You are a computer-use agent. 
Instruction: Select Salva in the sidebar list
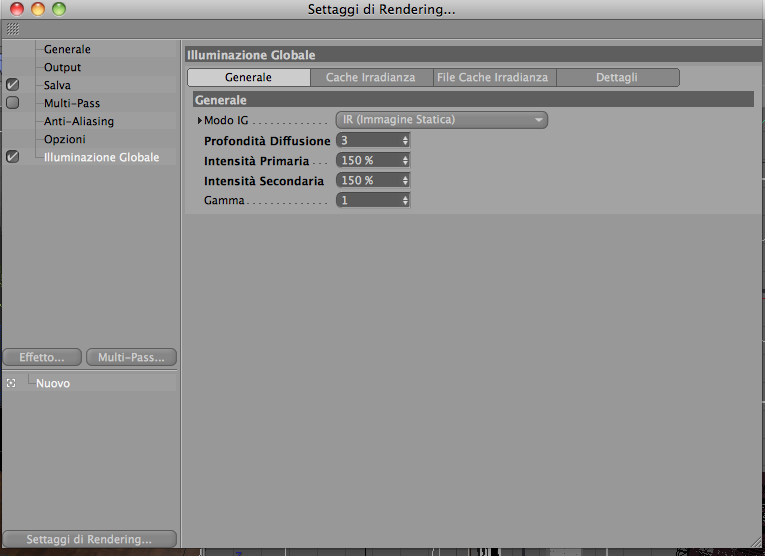click(58, 85)
